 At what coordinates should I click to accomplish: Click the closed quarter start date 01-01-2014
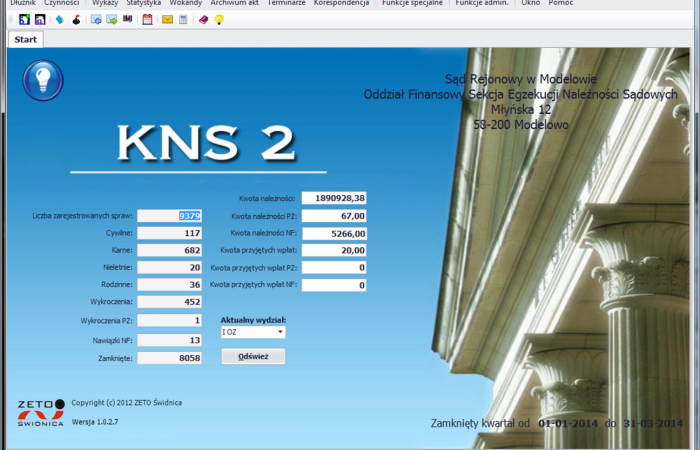[x=567, y=423]
